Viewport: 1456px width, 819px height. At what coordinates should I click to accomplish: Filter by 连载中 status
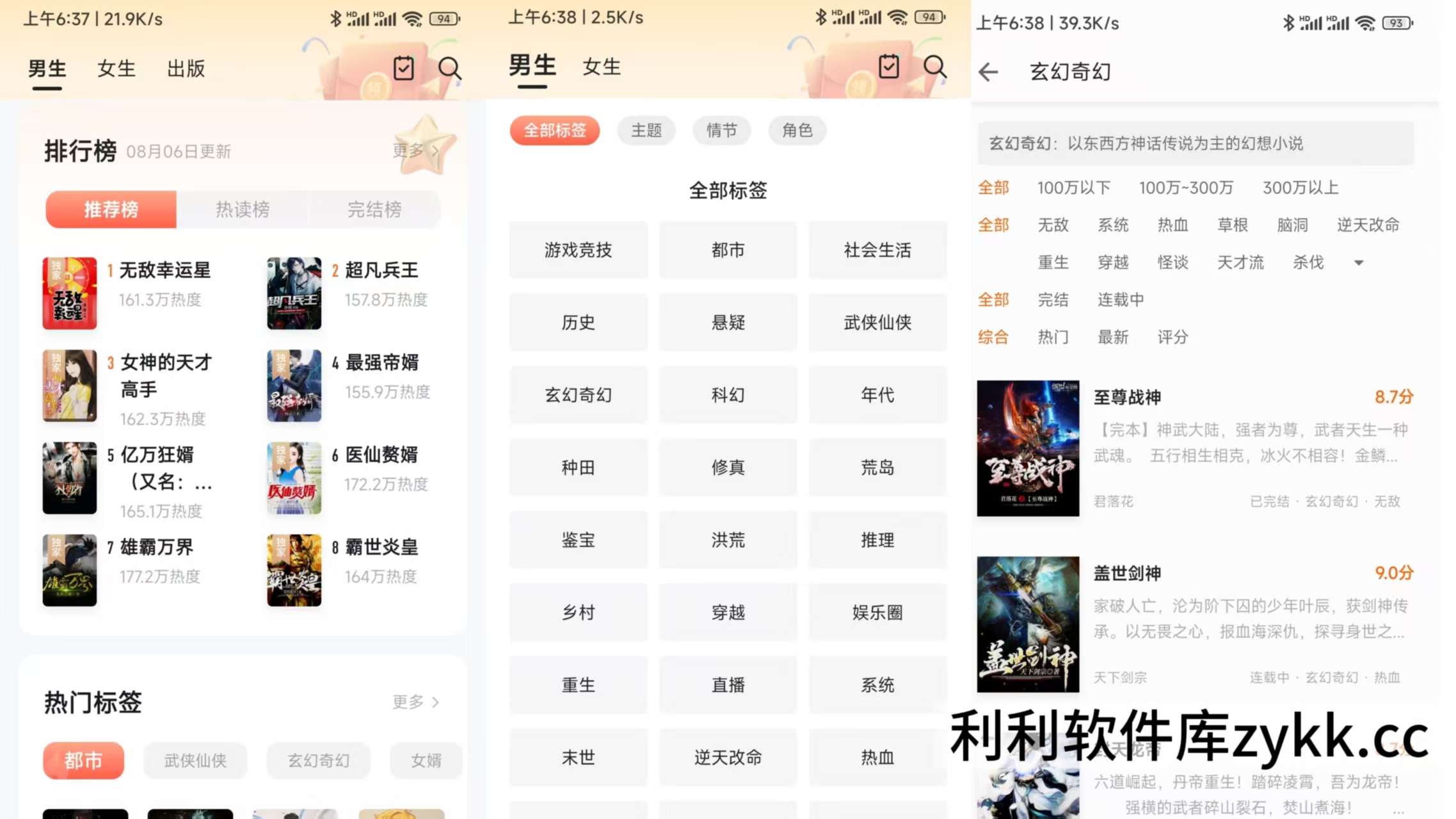click(x=1121, y=300)
